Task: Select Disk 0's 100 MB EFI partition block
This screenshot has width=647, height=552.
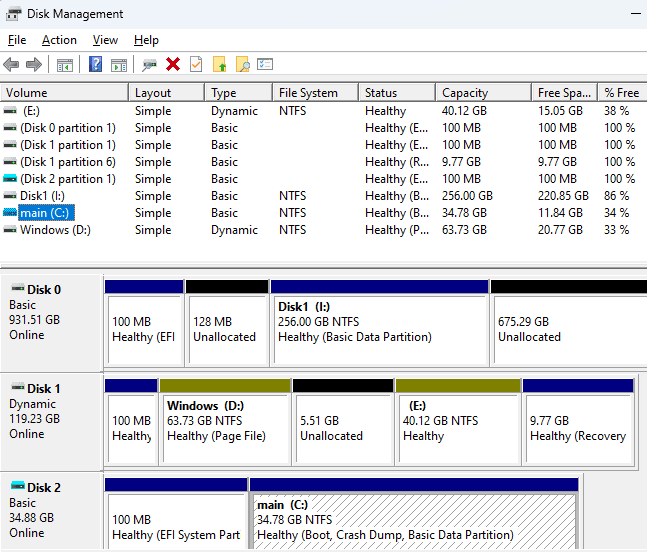Action: (144, 323)
